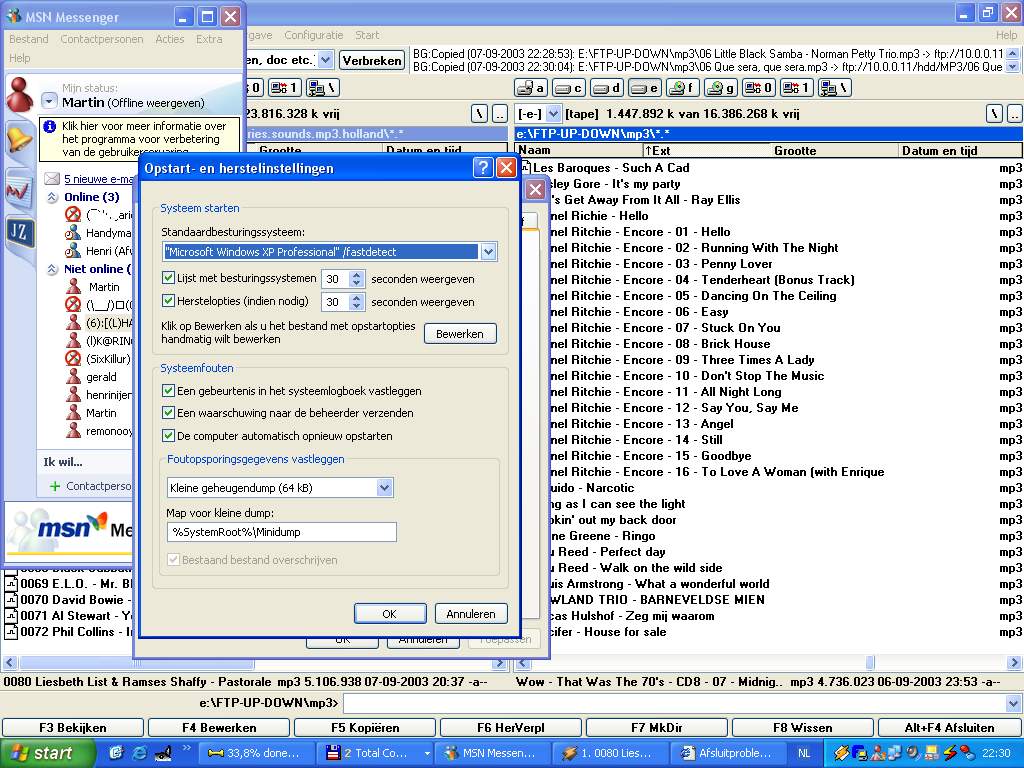
Task: Open Start menu in Total Commander
Action: 367,35
